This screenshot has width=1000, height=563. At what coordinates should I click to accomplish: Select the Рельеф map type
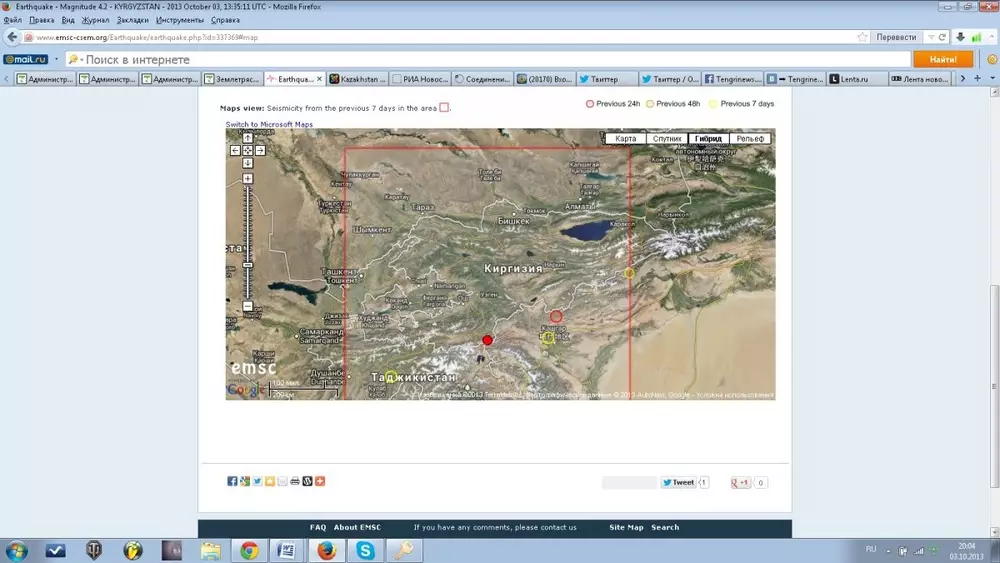tap(749, 139)
